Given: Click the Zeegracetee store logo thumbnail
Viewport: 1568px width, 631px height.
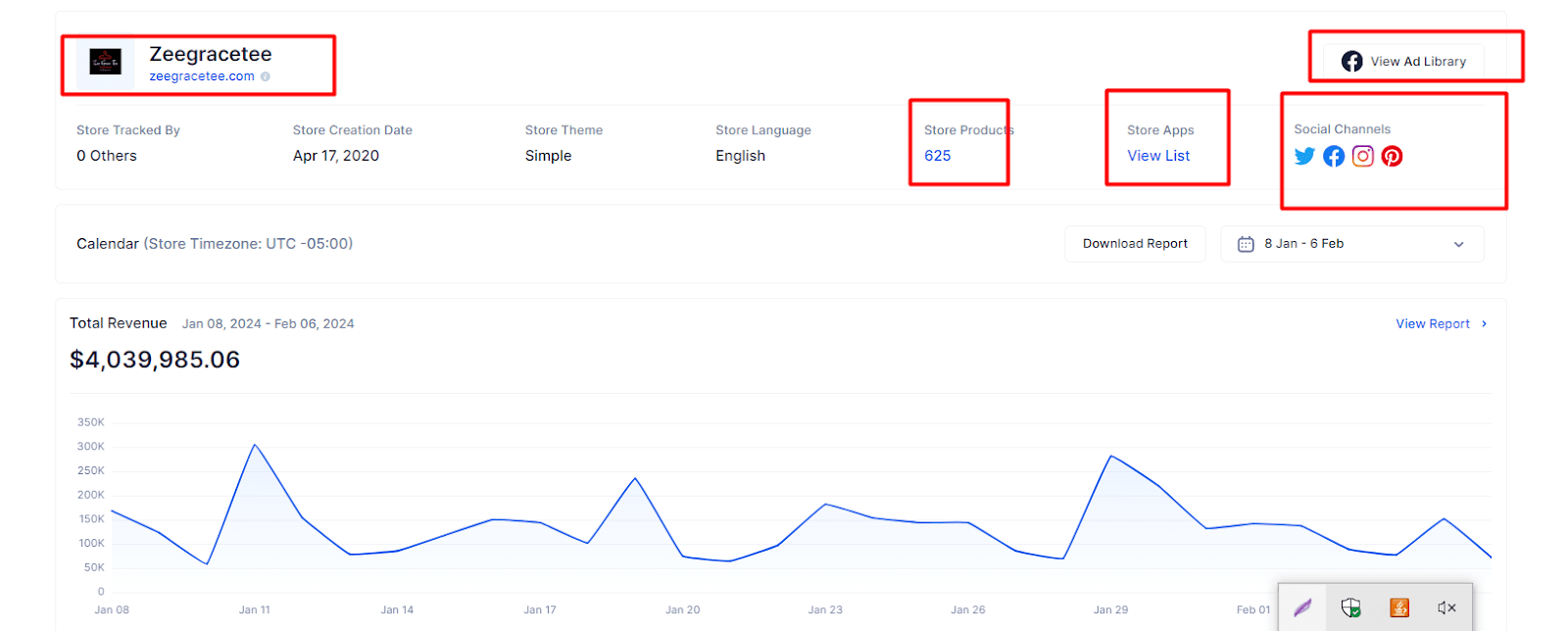Looking at the screenshot, I should click(106, 62).
